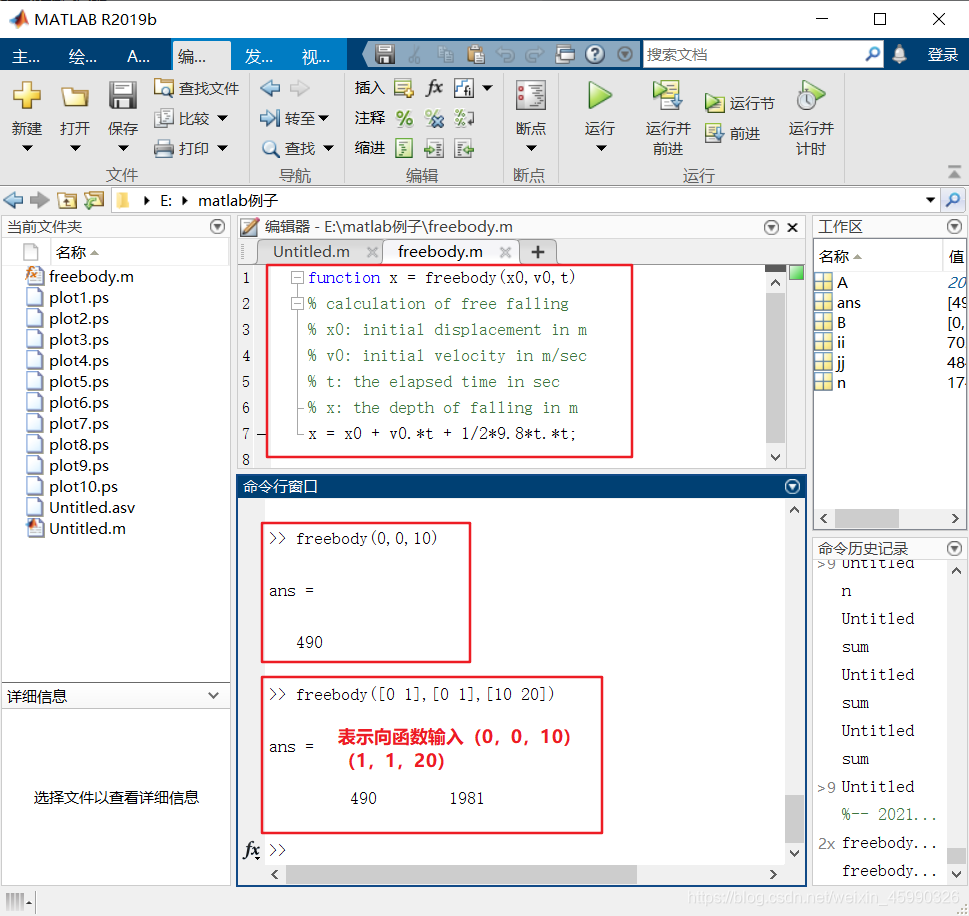This screenshot has width=969, height=916.
Task: Click the search documentation (搜索文档) field
Action: click(x=754, y=54)
